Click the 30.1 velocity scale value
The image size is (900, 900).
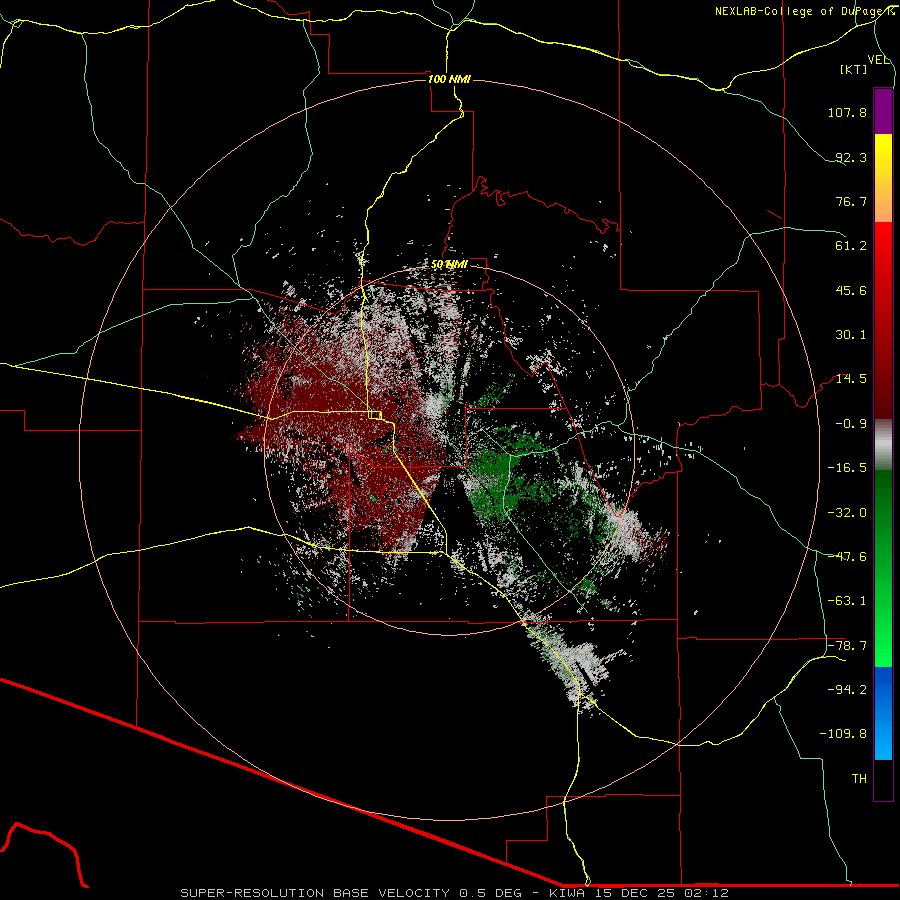[x=851, y=335]
